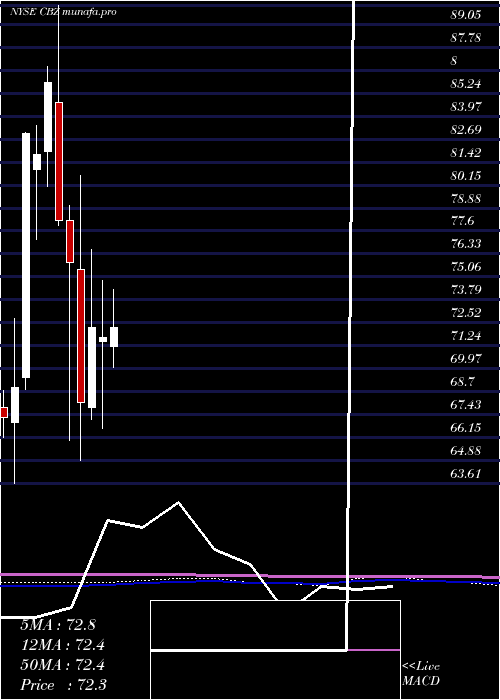The height and width of the screenshot is (700, 500).
Task: Select the small red candlestick near 67.43
Action: coord(4,412)
